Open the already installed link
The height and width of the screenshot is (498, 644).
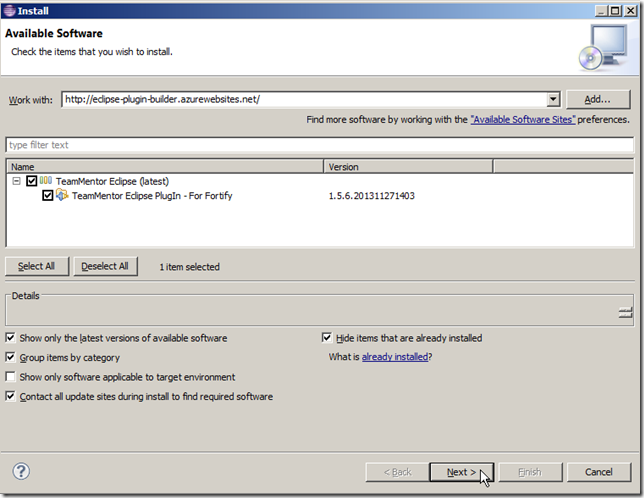point(395,357)
